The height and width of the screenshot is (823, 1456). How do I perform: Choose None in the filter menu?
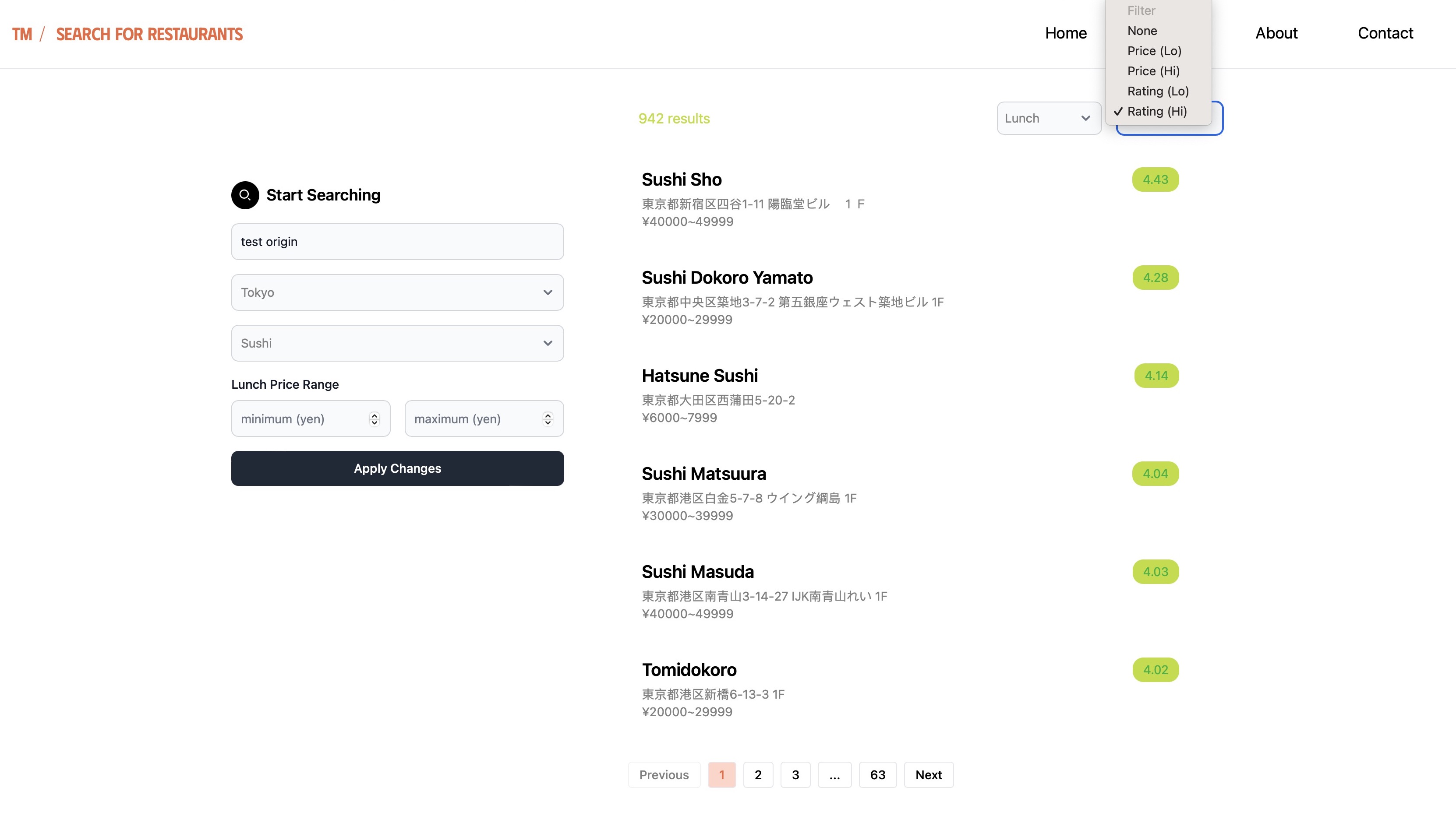(1141, 31)
